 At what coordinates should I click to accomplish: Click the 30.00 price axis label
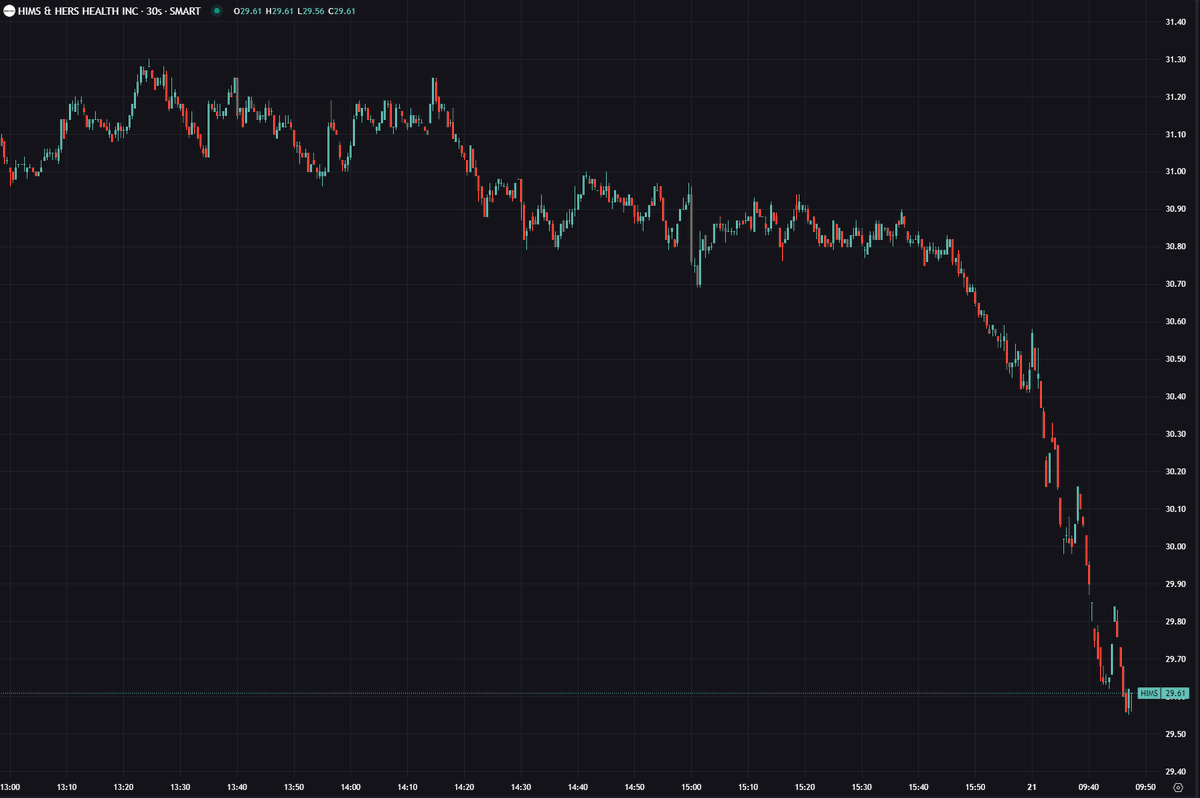[x=1175, y=547]
